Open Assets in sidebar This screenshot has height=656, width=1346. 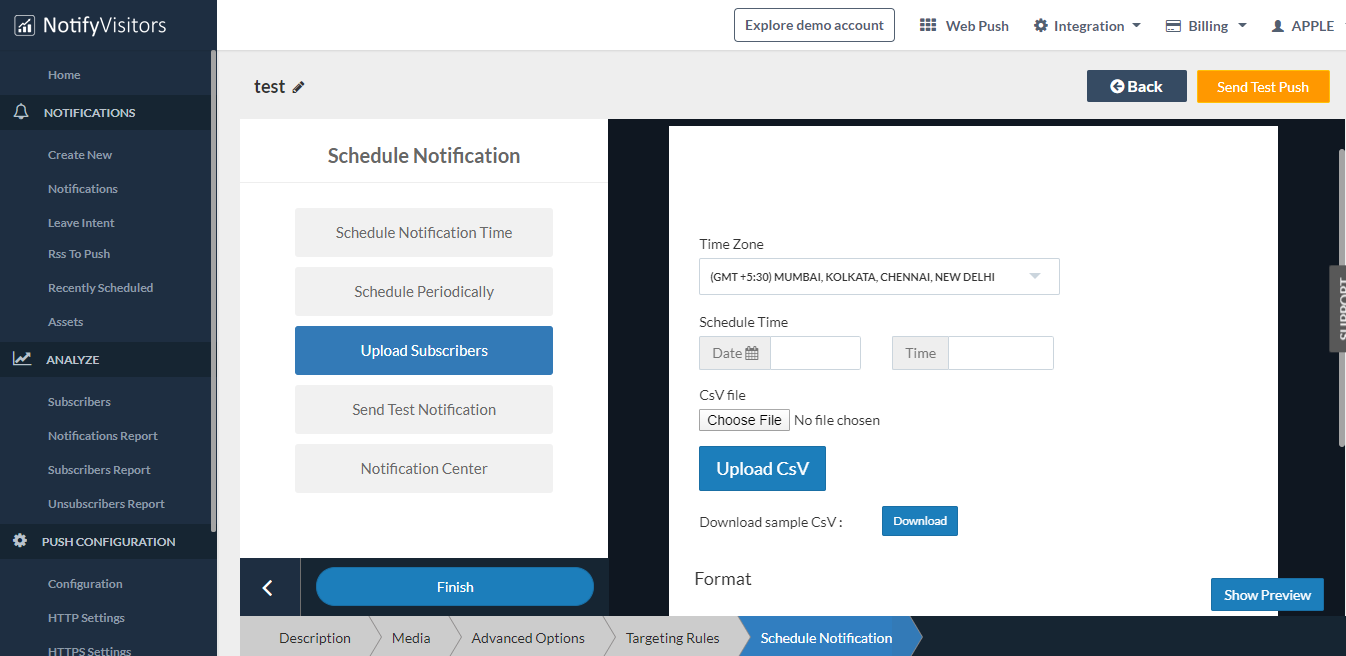[66, 322]
